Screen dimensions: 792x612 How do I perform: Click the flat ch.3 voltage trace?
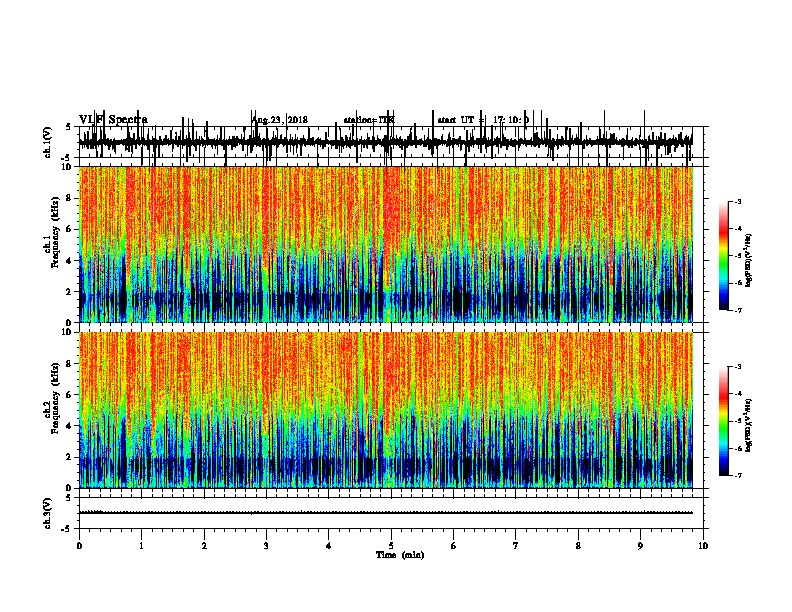pos(386,513)
